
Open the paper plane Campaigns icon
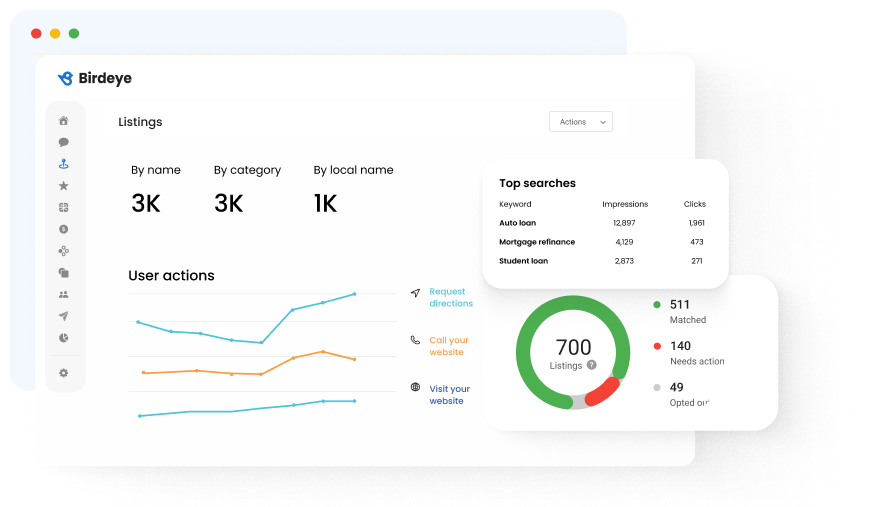63,316
